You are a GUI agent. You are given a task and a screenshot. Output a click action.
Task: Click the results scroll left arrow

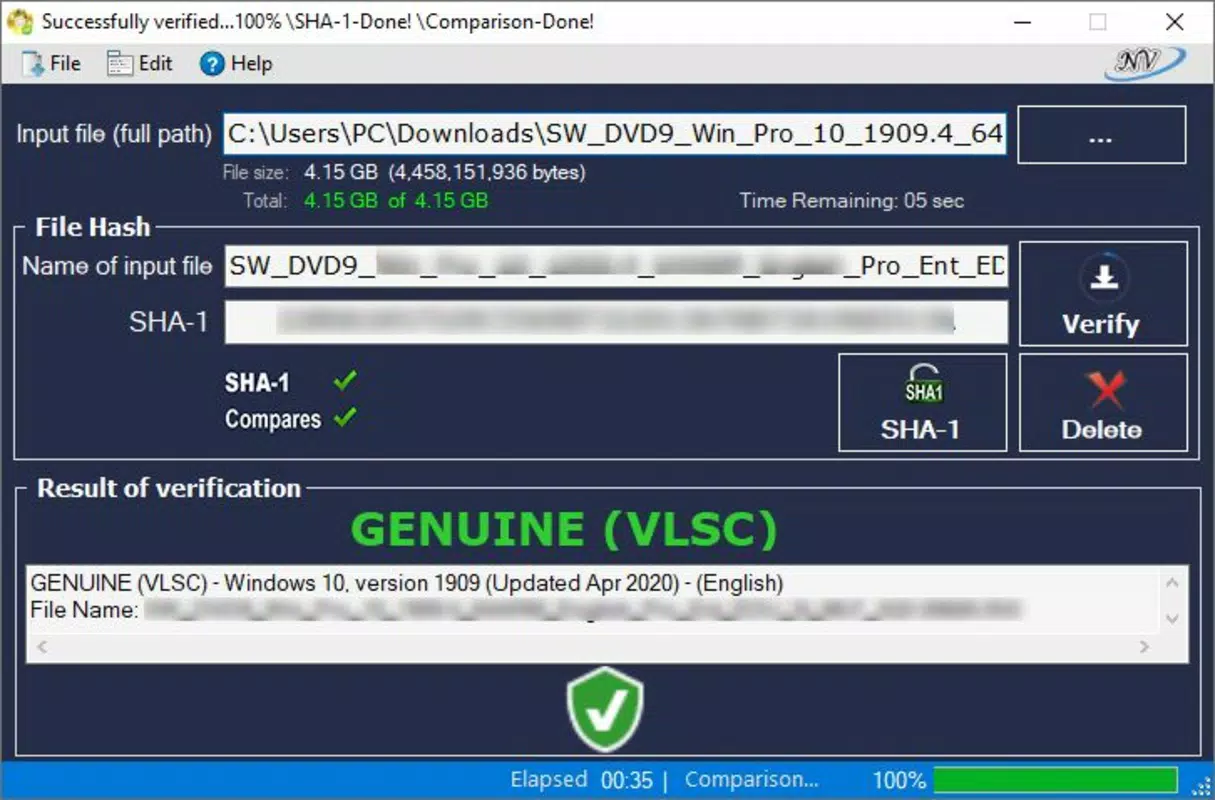40,648
